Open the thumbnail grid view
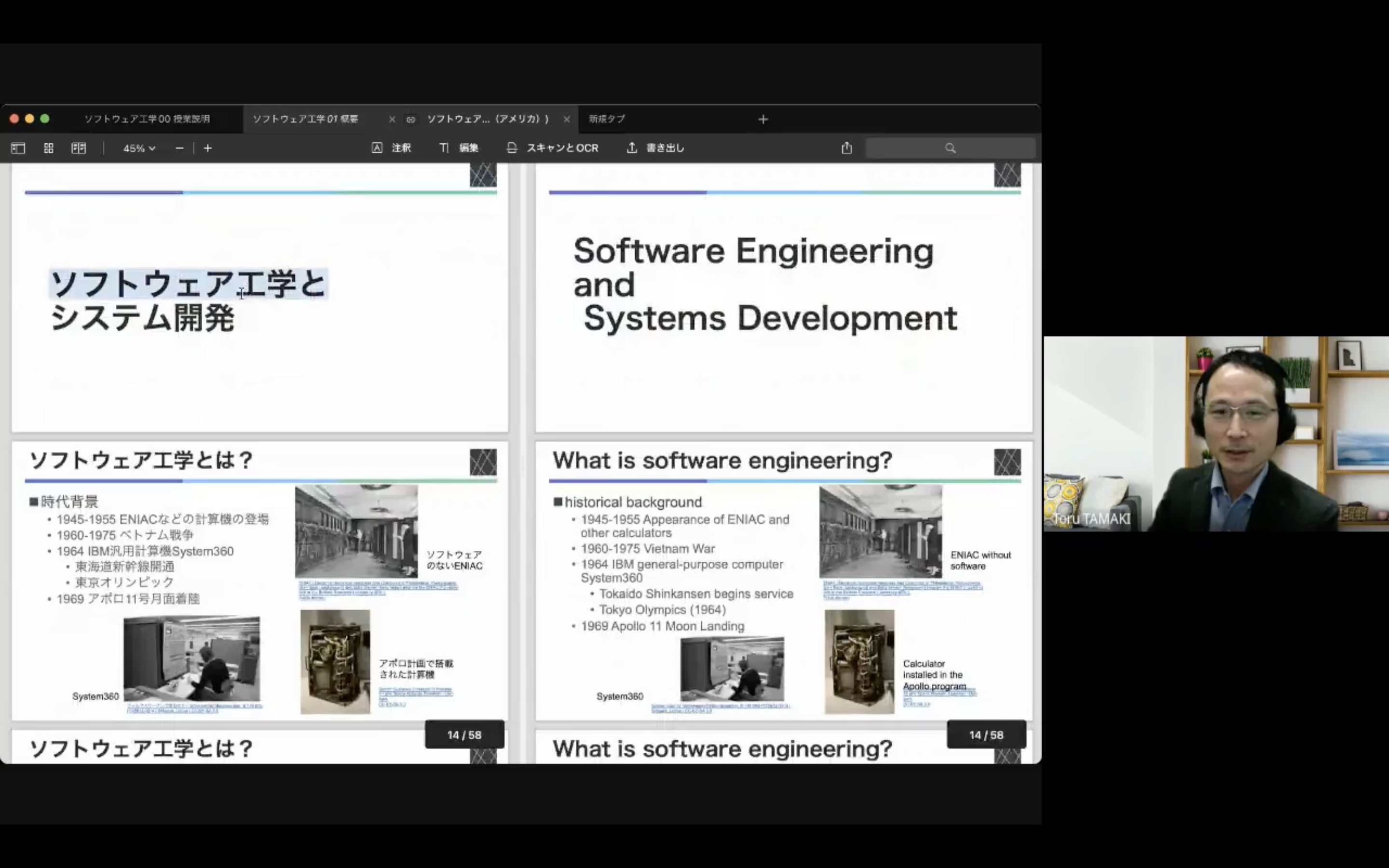This screenshot has width=1389, height=868. coord(49,148)
